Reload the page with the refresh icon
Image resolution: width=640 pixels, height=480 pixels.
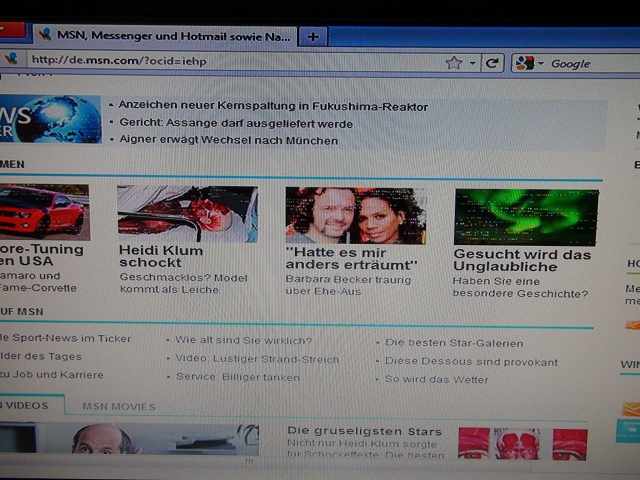[x=492, y=63]
